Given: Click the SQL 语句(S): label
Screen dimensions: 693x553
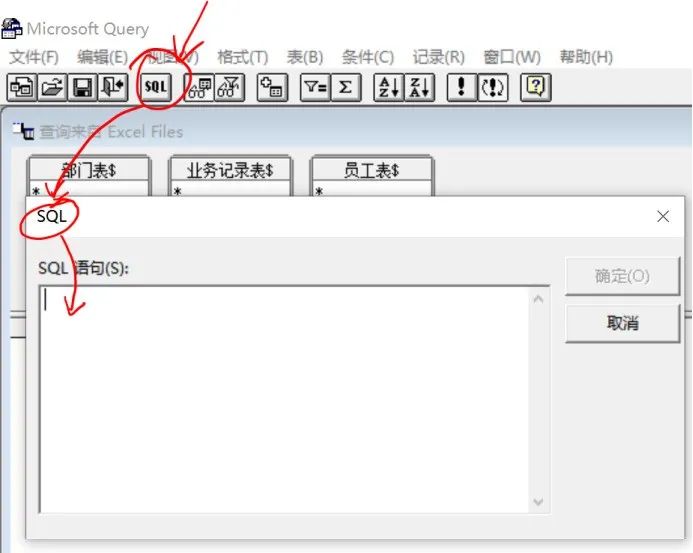Looking at the screenshot, I should [x=84, y=268].
